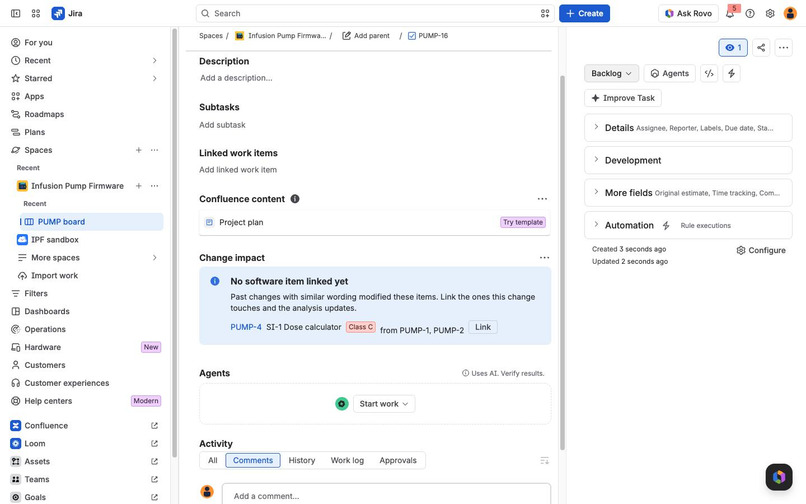Viewport: 806px width, 504px height.
Task: Click the share icon on the work item
Action: tap(761, 48)
